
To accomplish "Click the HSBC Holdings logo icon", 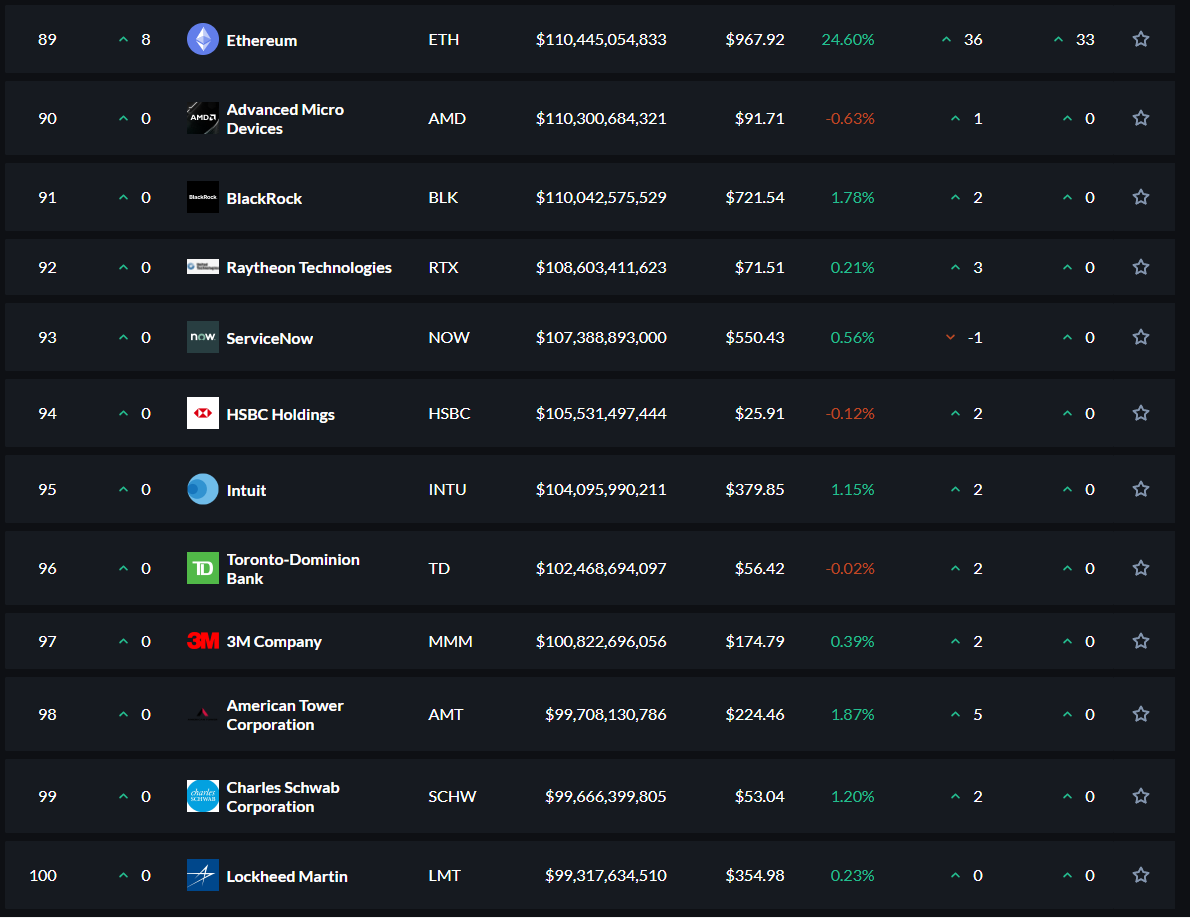I will click(203, 413).
